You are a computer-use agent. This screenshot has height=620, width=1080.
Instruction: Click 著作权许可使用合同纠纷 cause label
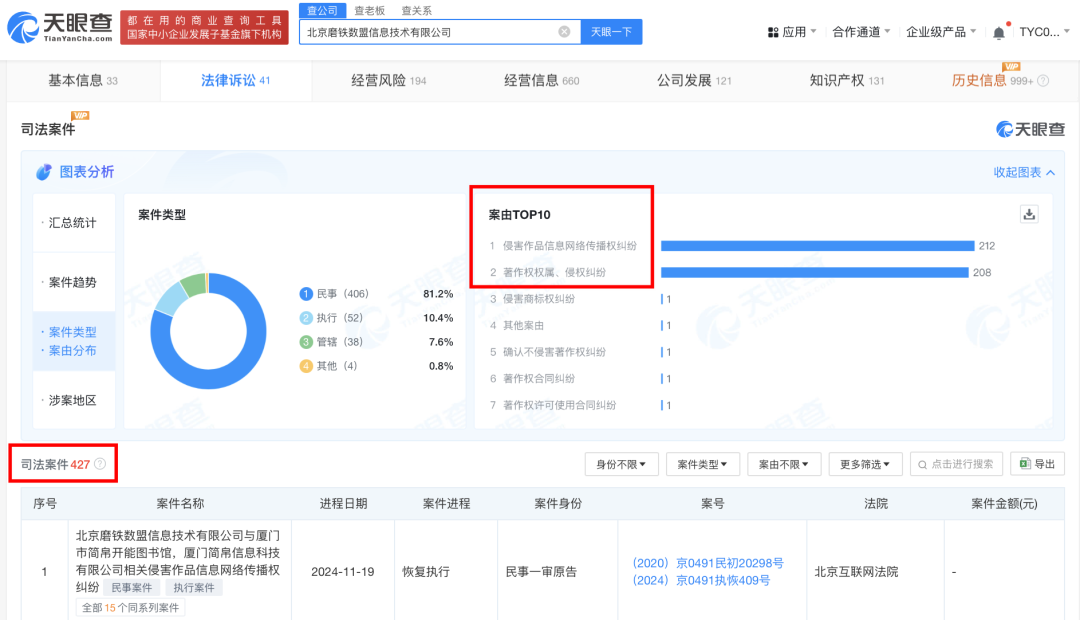click(559, 406)
